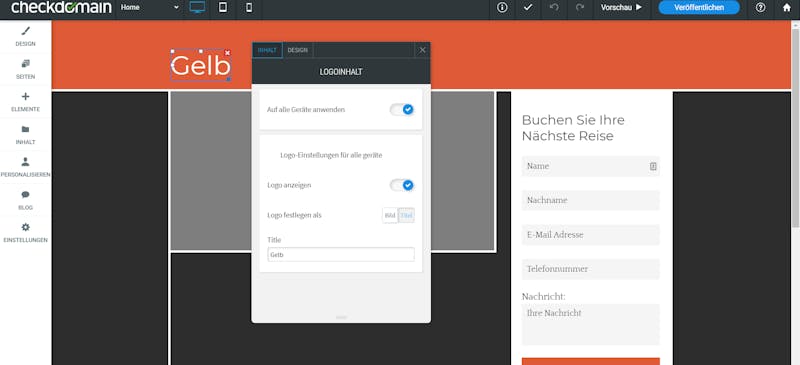This screenshot has width=800, height=365.
Task: Click the info icon in top bar
Action: click(x=503, y=8)
